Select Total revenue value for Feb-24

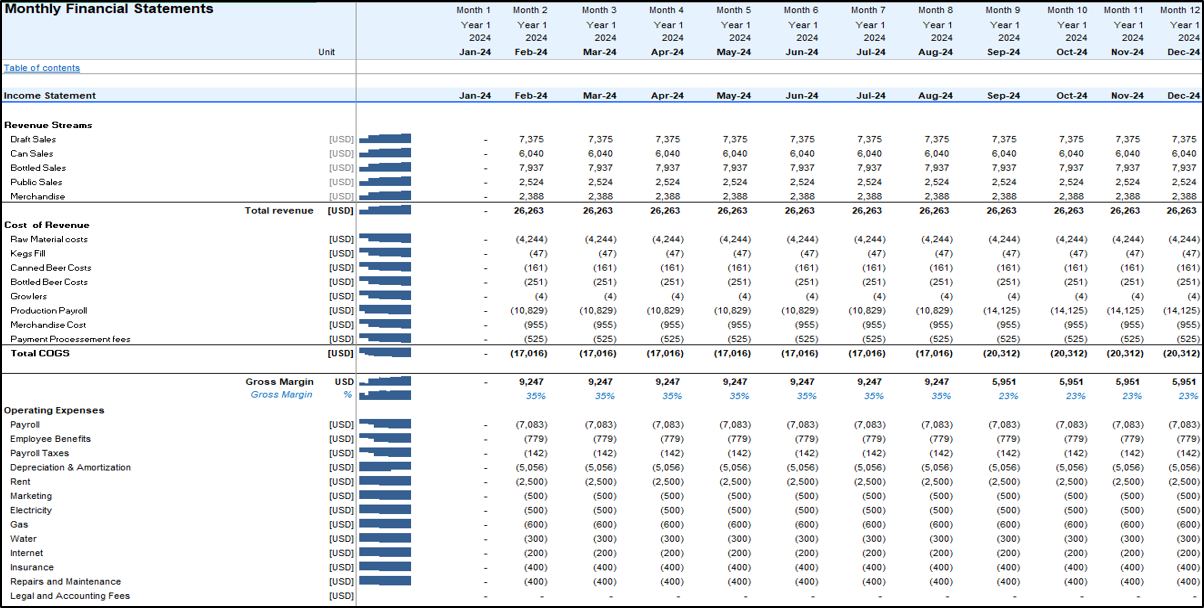coord(532,211)
